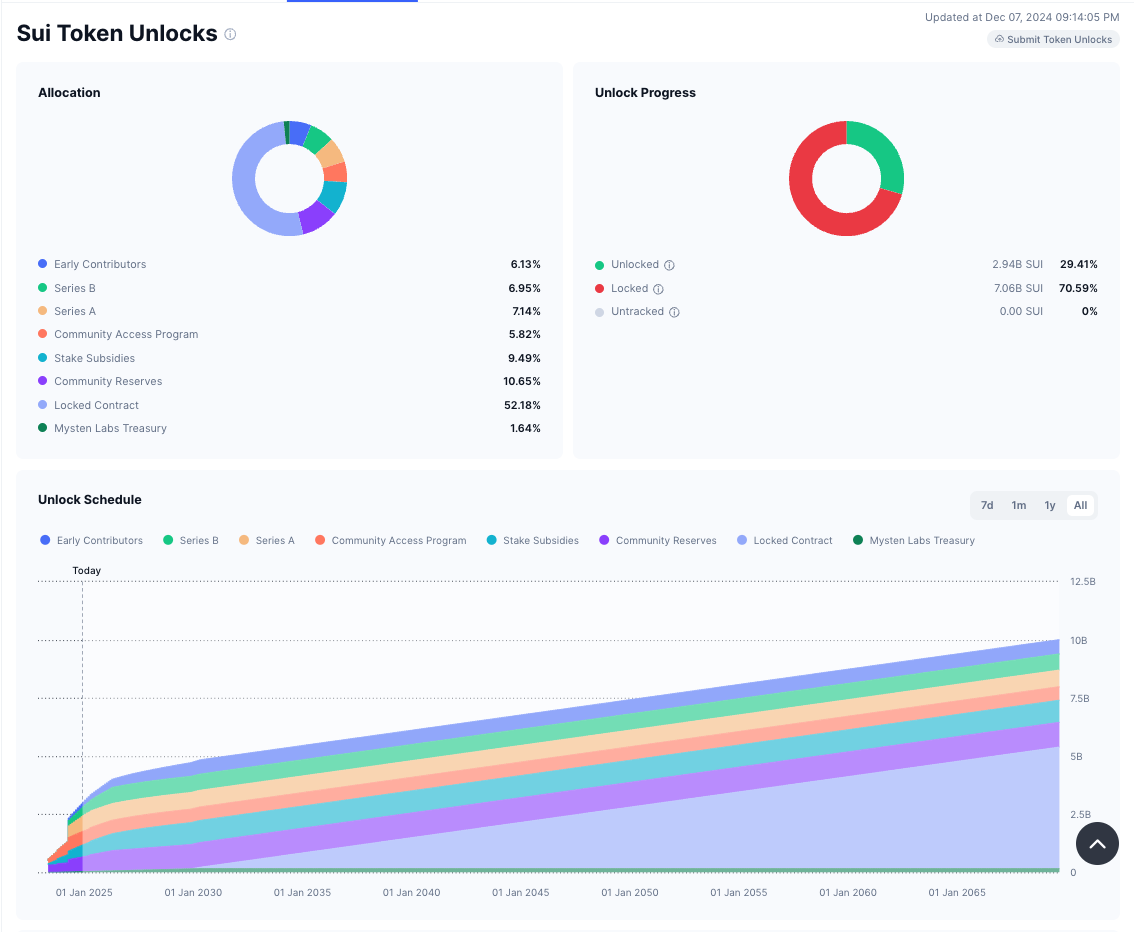Click Community Reserves in the Allocation list
Viewport: 1134px width, 932px height.
[108, 381]
